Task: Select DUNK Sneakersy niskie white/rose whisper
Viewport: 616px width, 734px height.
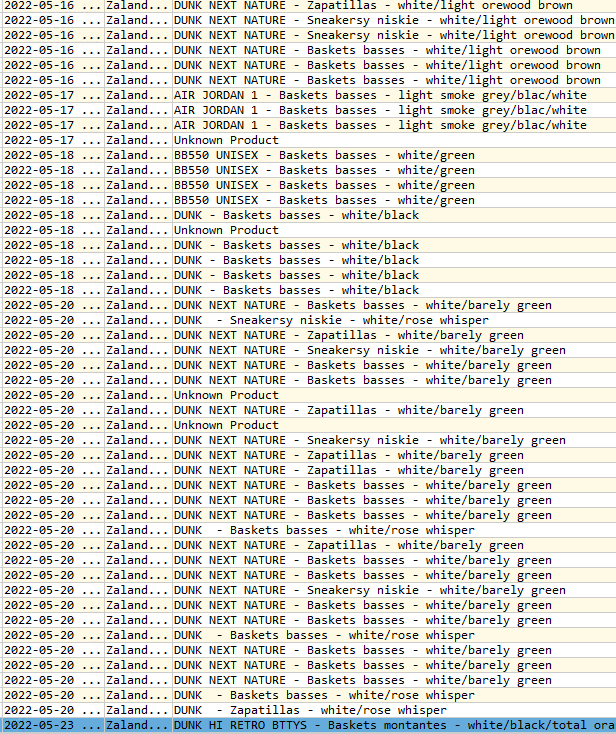Action: click(394, 320)
